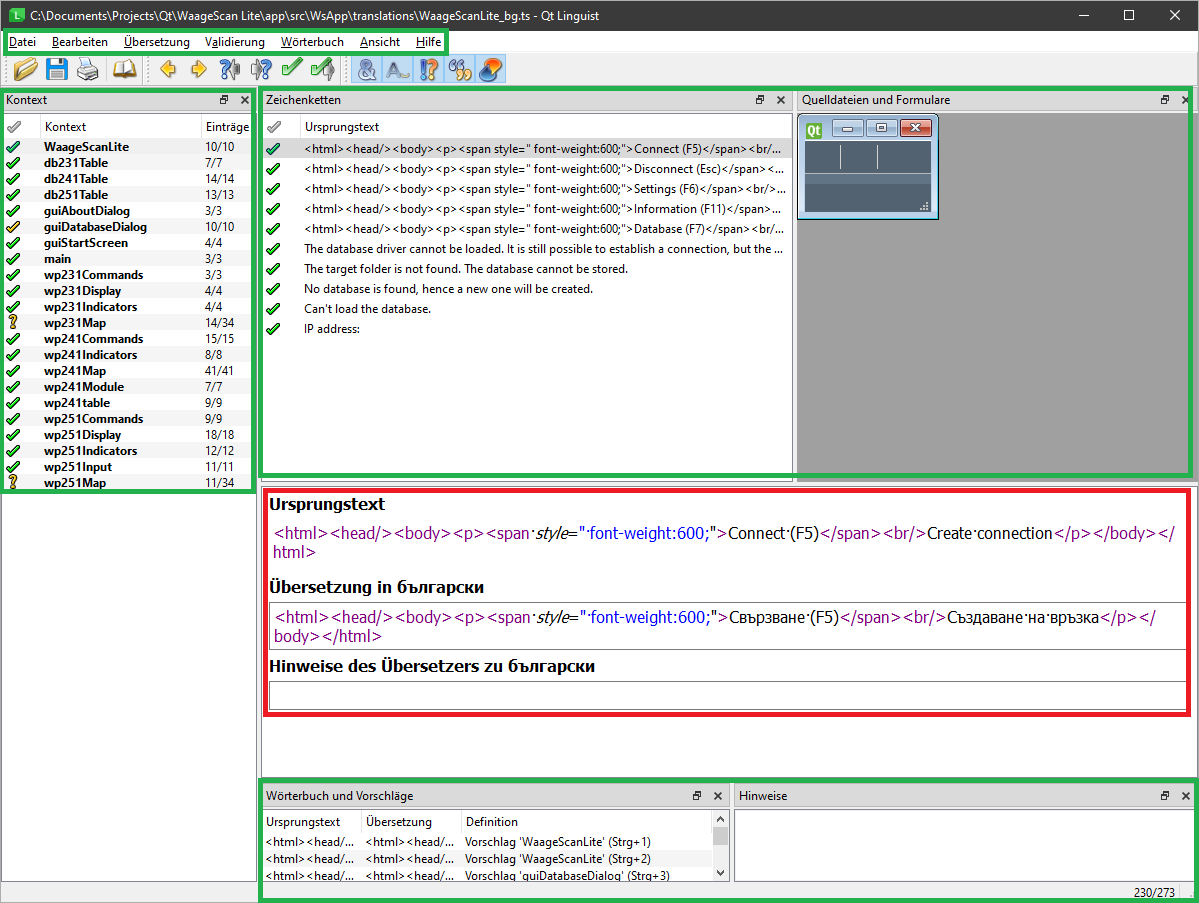This screenshot has width=1199, height=903.
Task: Close the Zeichenketten panel
Action: 781,99
